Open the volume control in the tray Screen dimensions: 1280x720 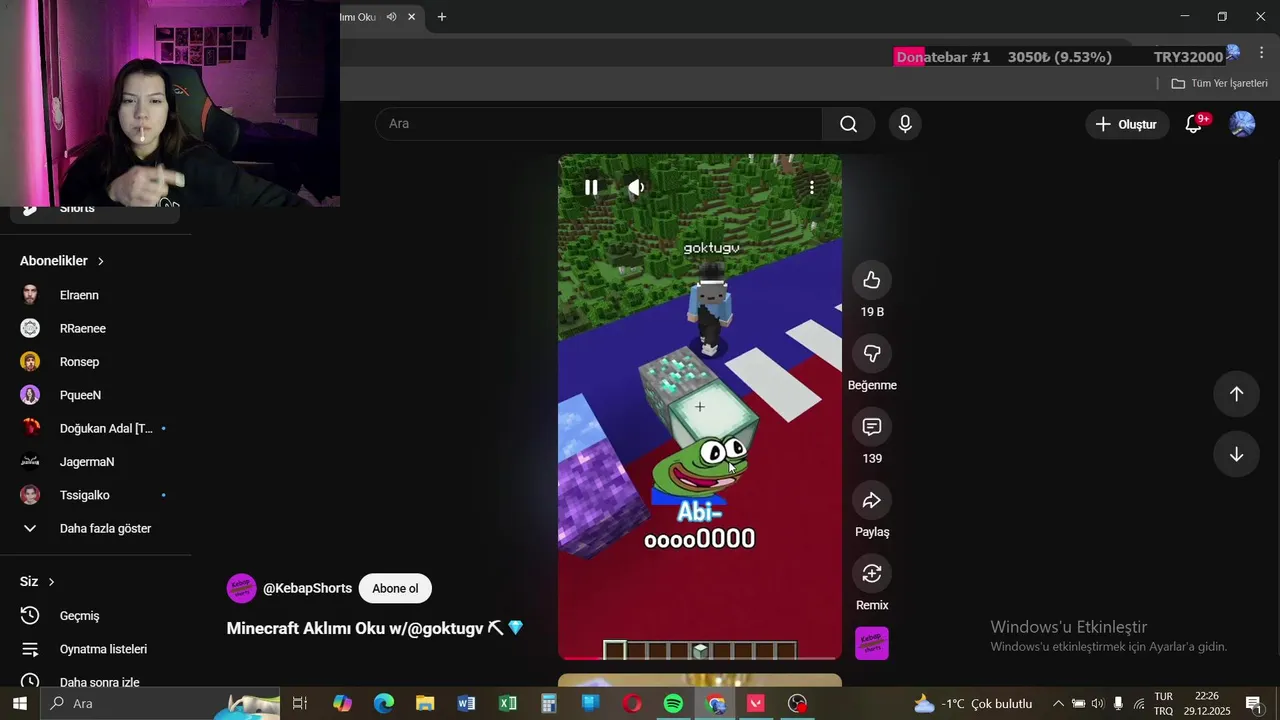tap(1098, 703)
